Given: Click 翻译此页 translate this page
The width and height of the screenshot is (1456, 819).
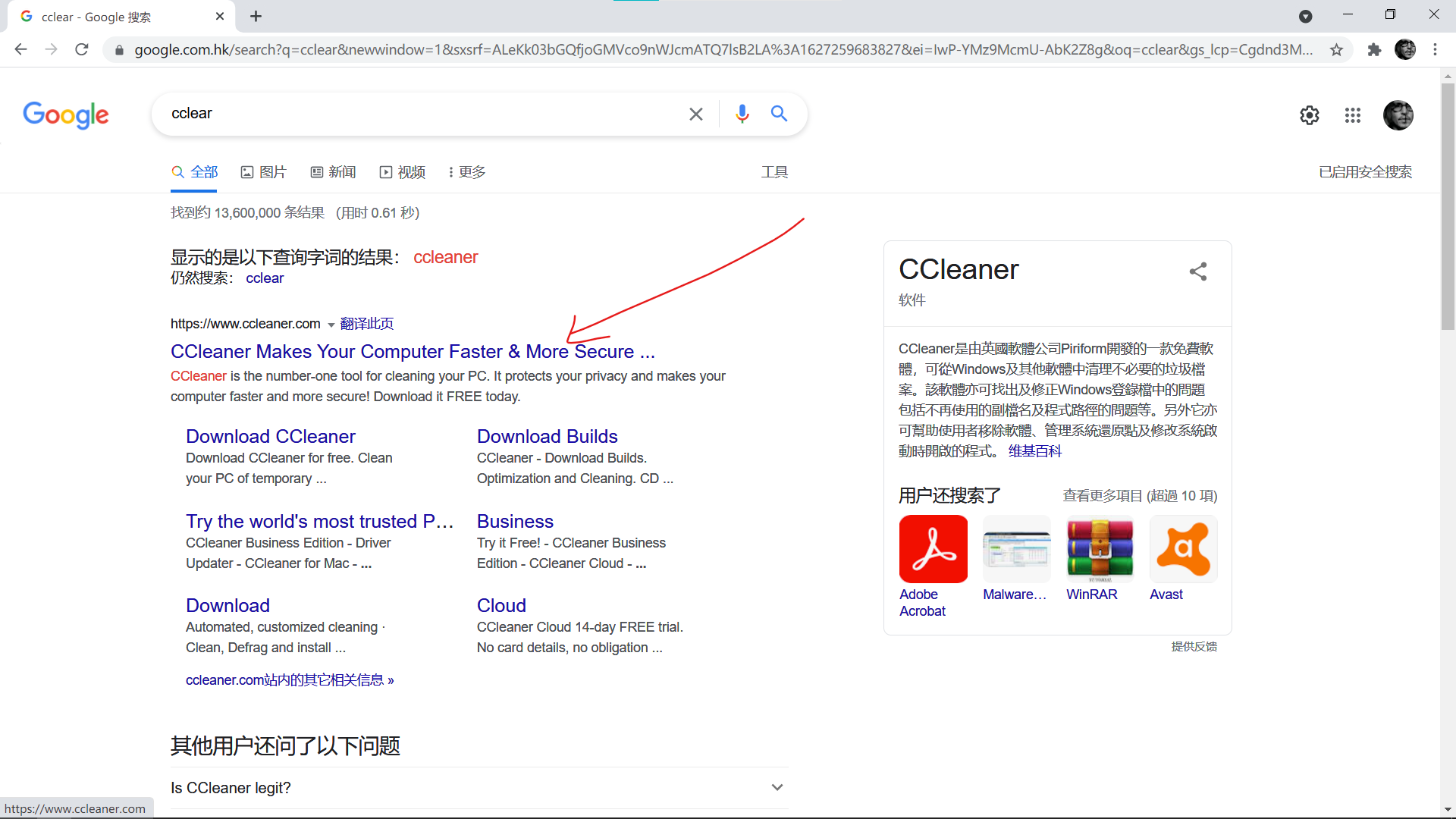Looking at the screenshot, I should 366,324.
